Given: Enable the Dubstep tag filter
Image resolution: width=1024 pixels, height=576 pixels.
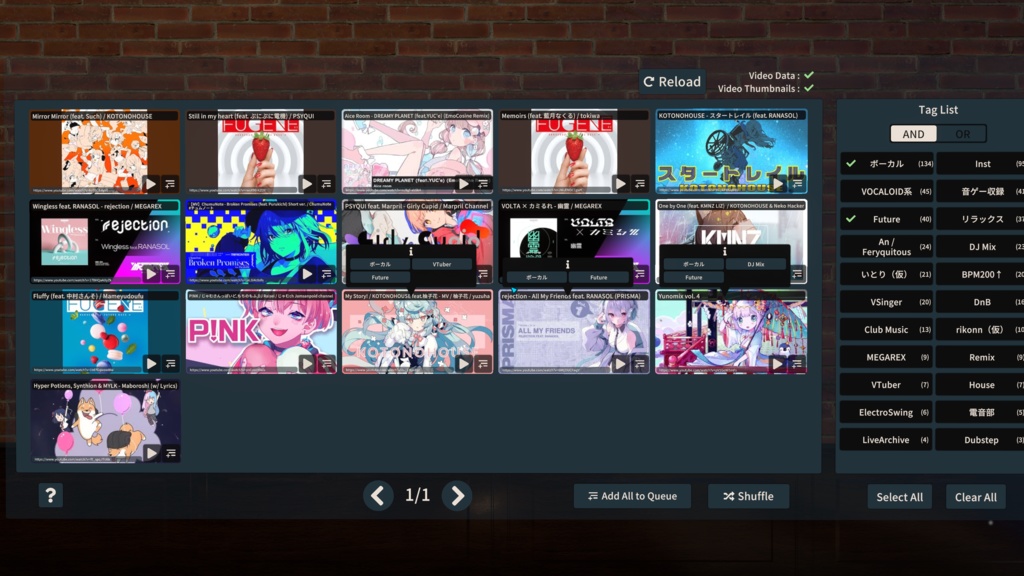Looking at the screenshot, I should click(980, 440).
